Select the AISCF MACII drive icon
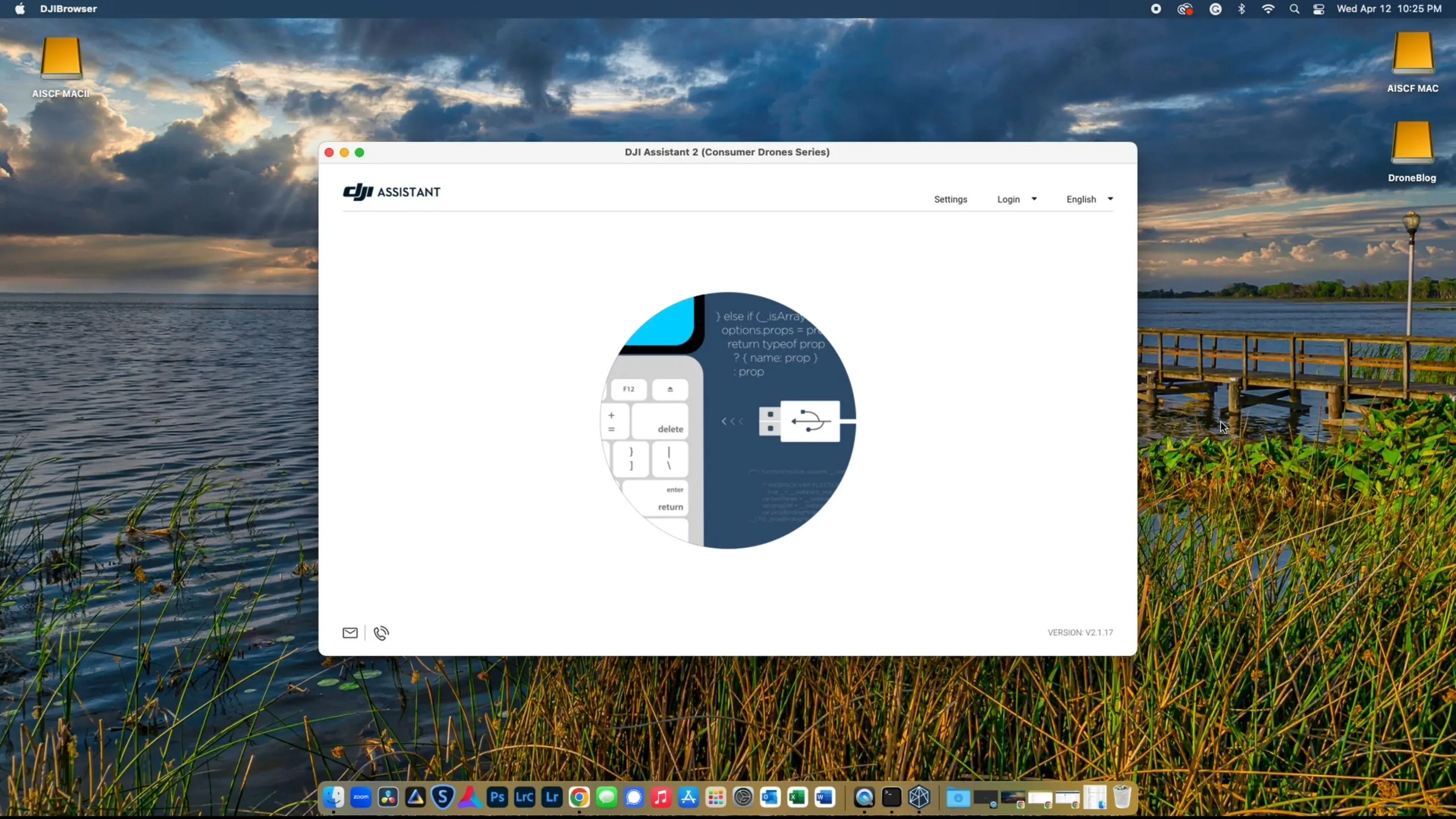This screenshot has width=1456, height=819. pyautogui.click(x=61, y=58)
